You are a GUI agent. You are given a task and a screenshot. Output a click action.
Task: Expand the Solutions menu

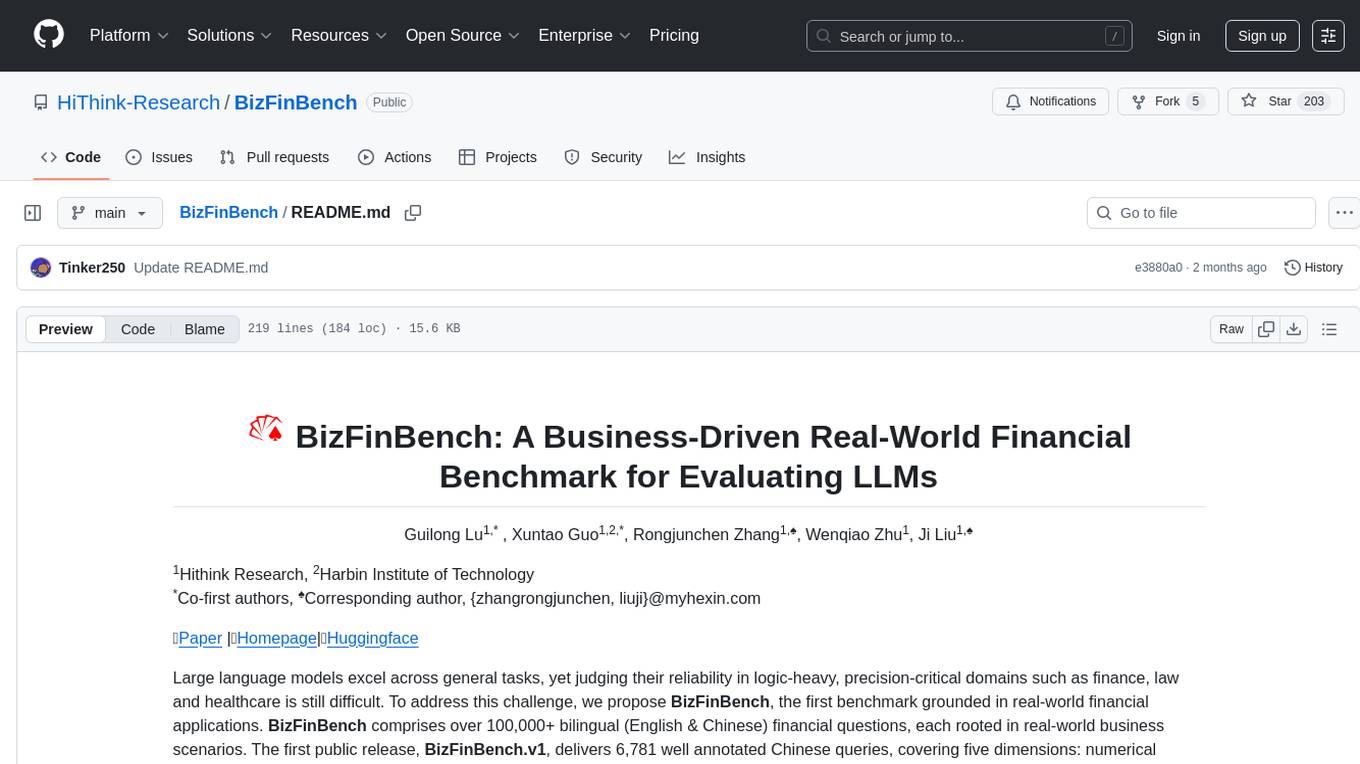[230, 35]
